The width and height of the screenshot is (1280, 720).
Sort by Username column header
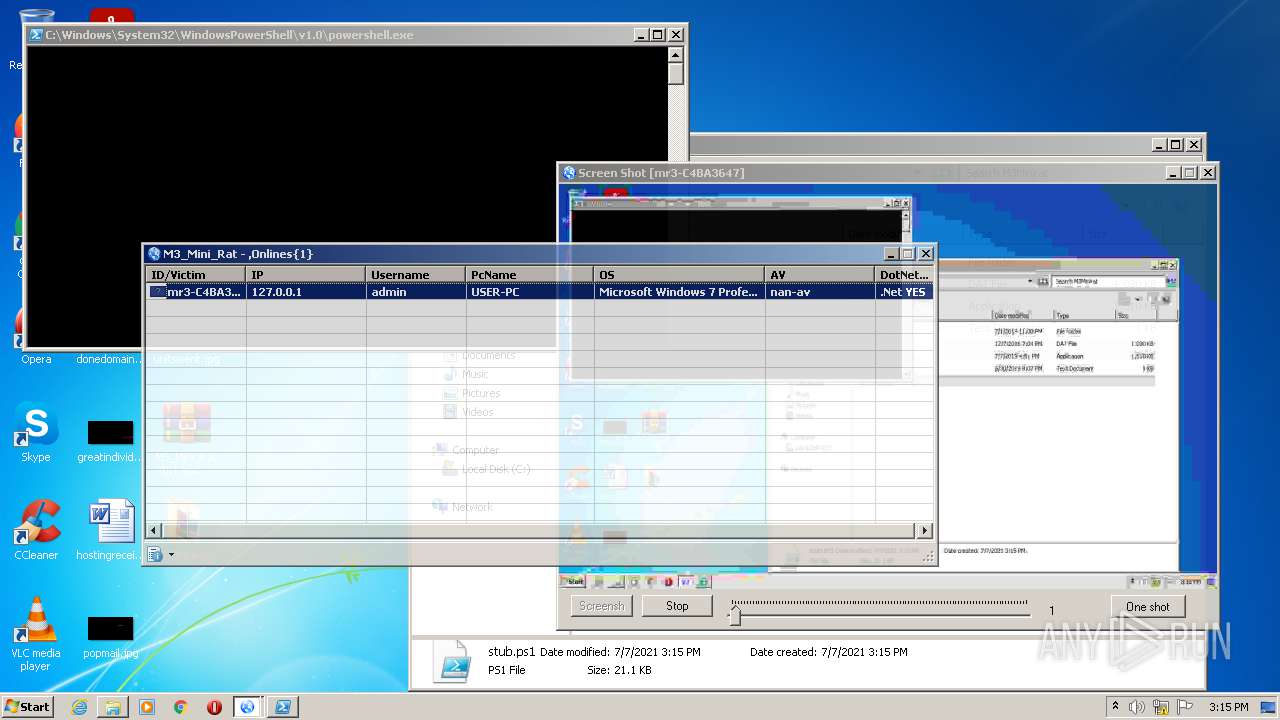coord(416,275)
